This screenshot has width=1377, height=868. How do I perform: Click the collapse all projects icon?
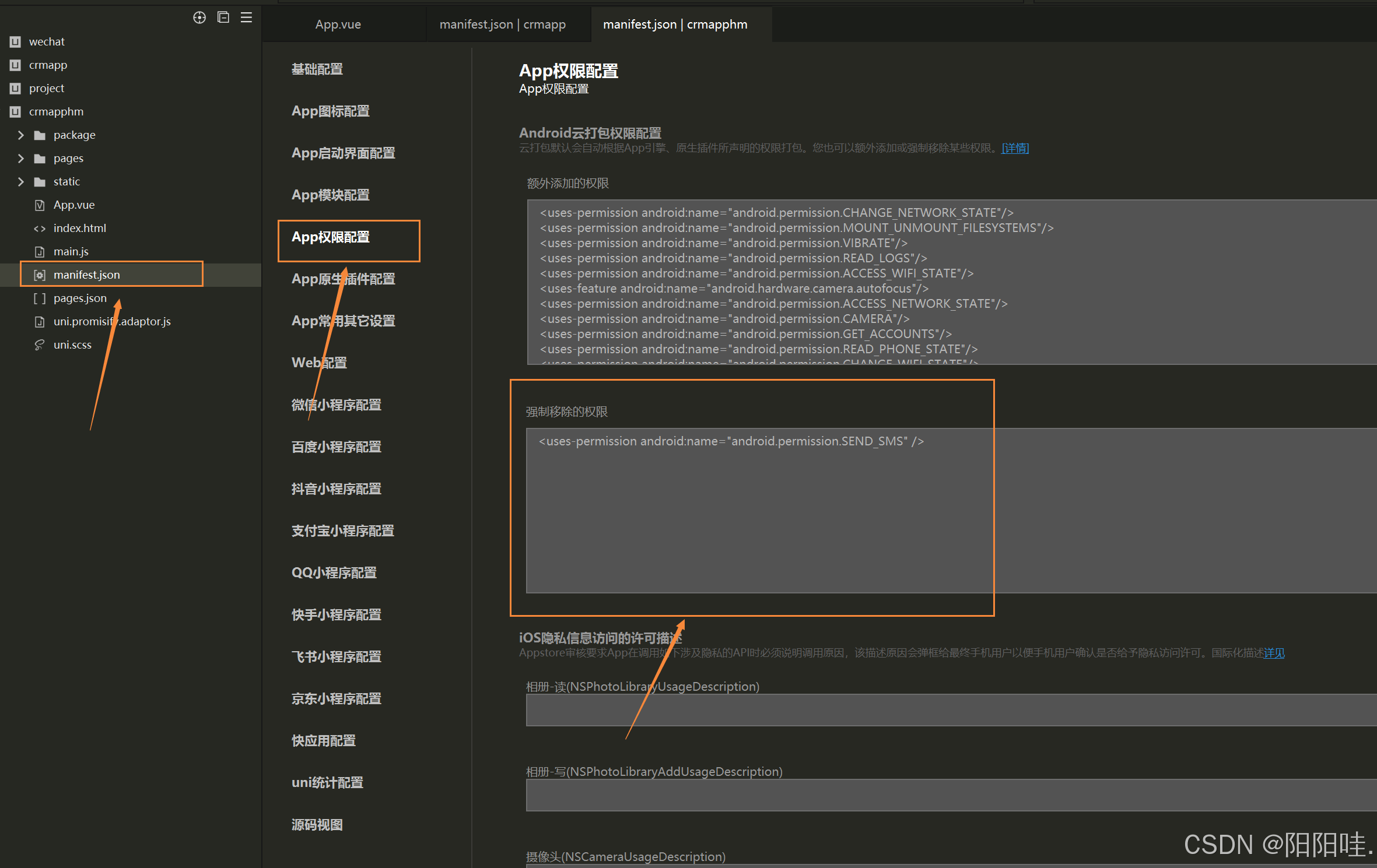(x=223, y=17)
